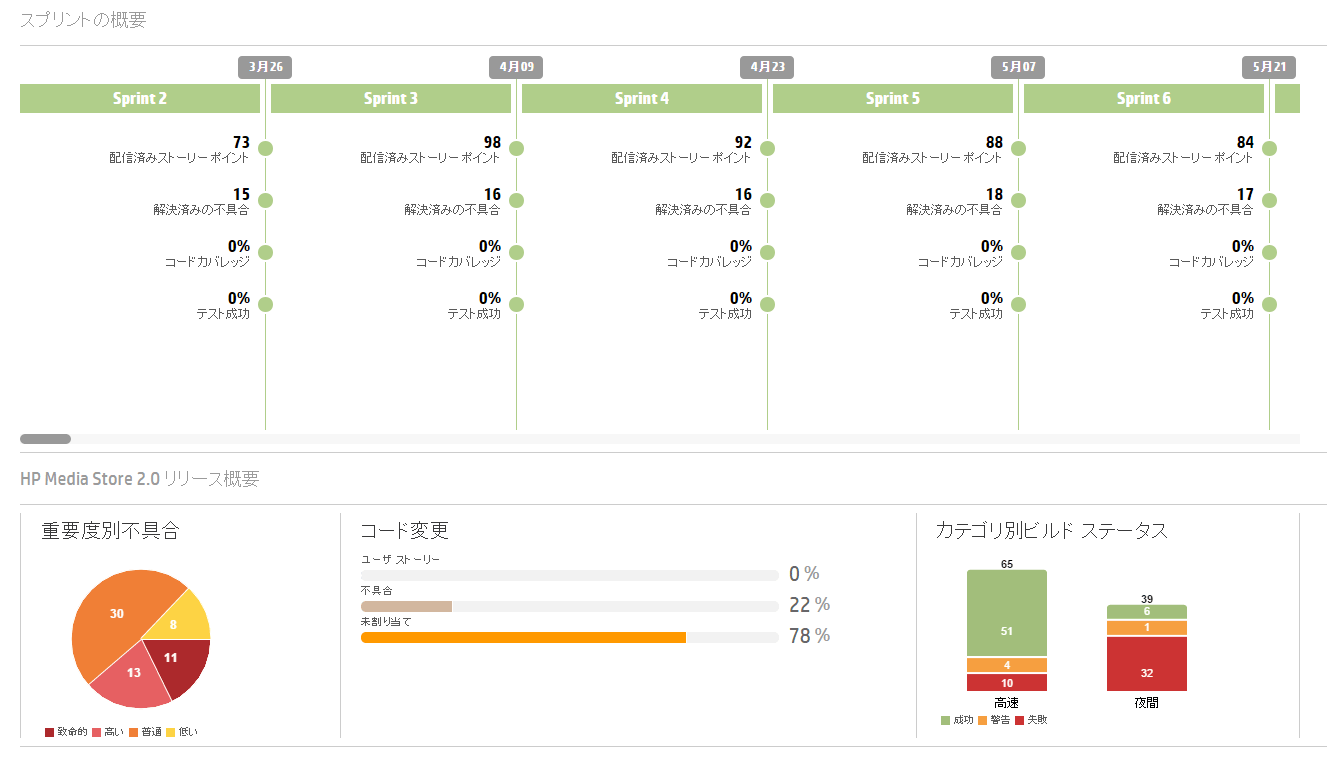Click the ユーザ ストーリー progress bar
Screen dimensions: 1327x761
[x=569, y=575]
